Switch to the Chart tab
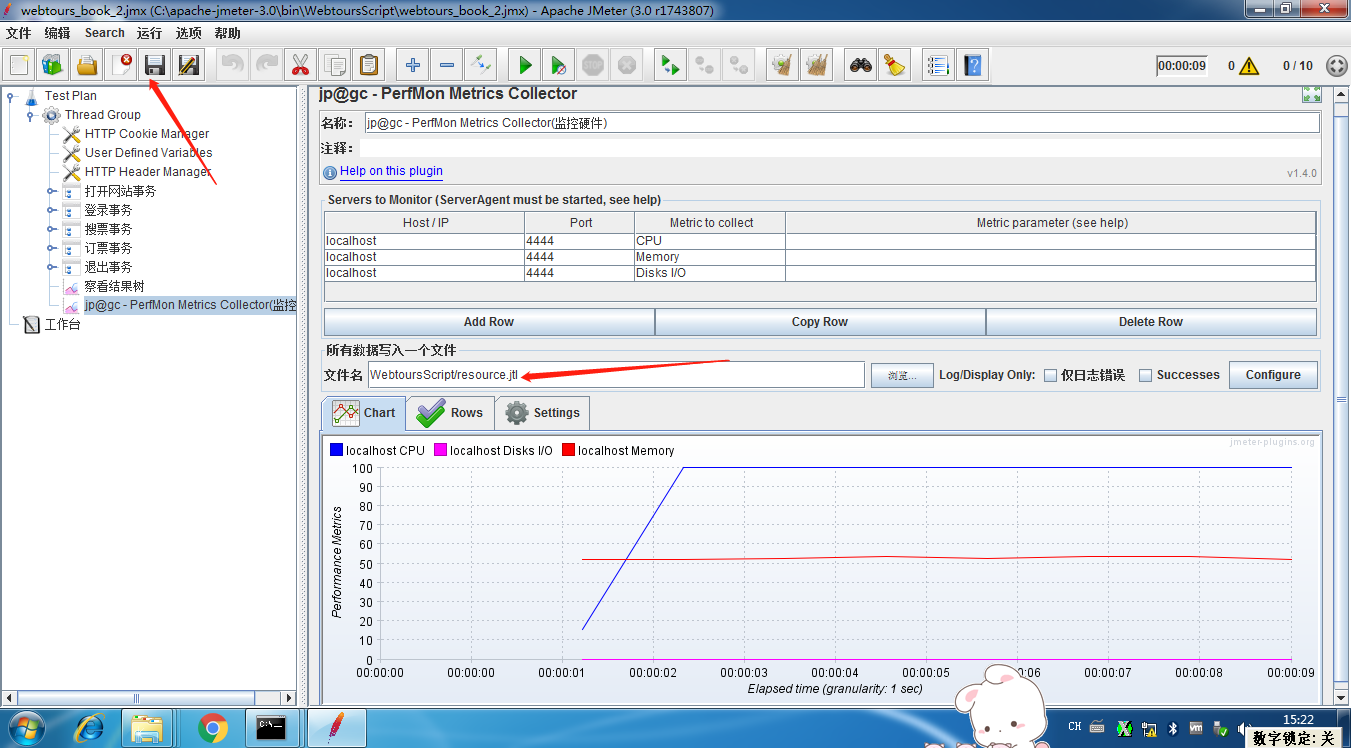Image resolution: width=1351 pixels, height=748 pixels. pyautogui.click(x=364, y=413)
